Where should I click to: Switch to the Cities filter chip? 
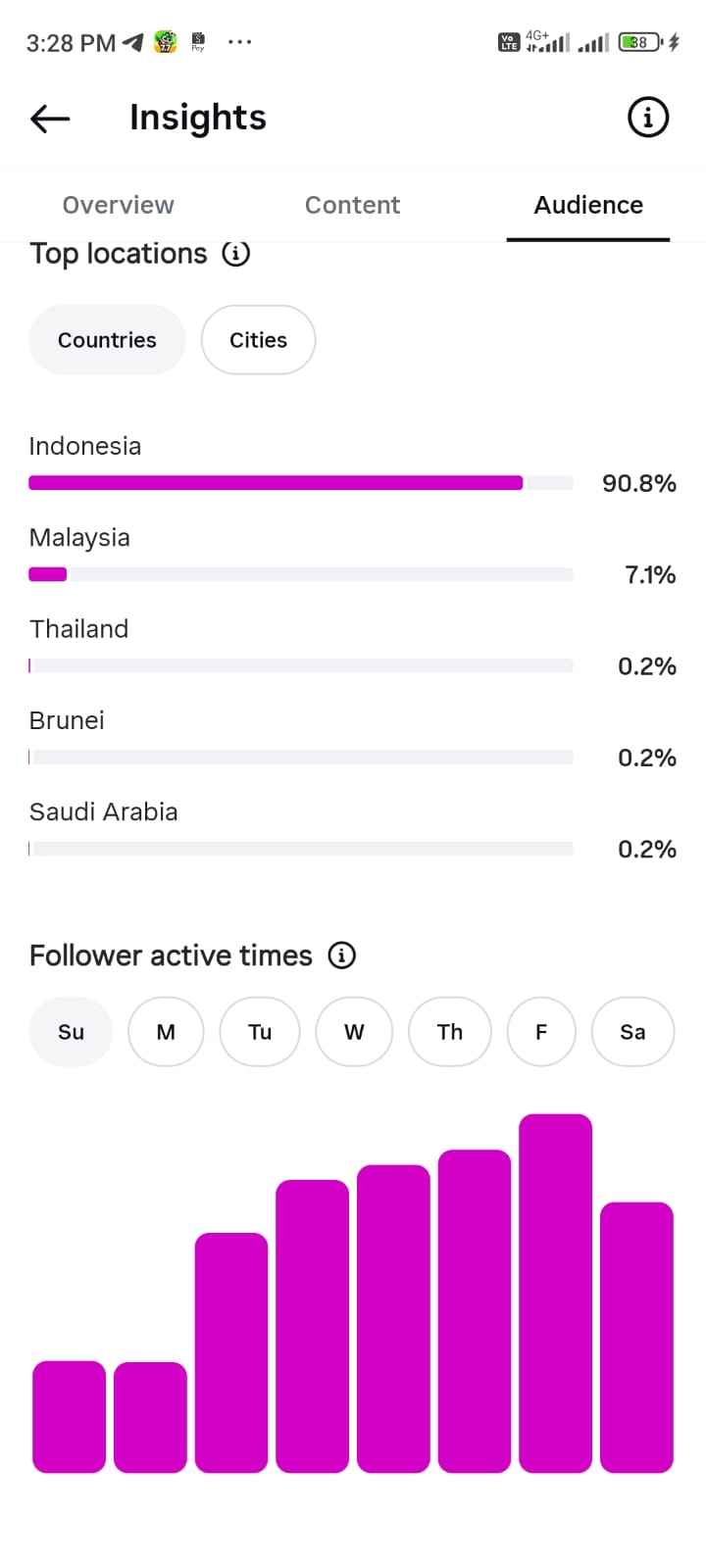pyautogui.click(x=258, y=340)
